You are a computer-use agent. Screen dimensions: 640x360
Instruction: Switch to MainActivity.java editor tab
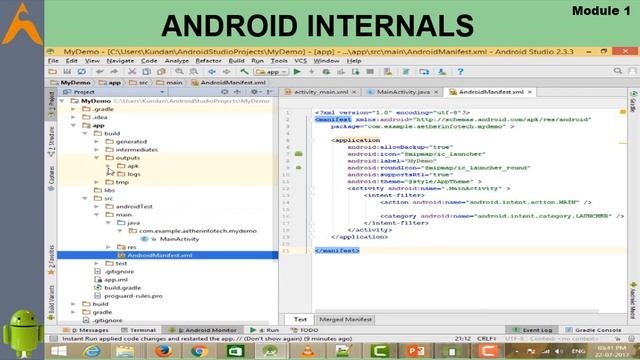tap(403, 92)
